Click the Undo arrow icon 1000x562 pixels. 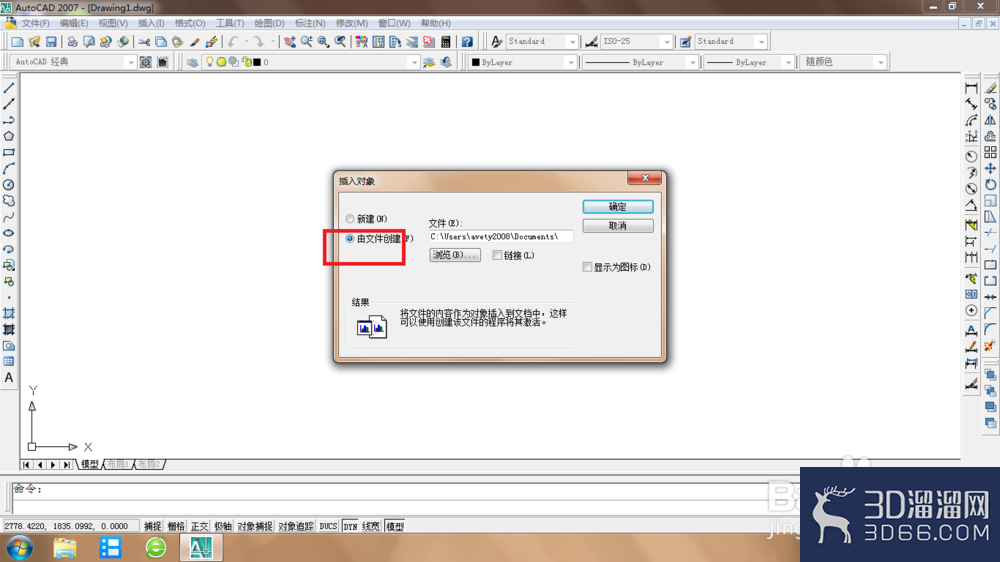click(233, 41)
